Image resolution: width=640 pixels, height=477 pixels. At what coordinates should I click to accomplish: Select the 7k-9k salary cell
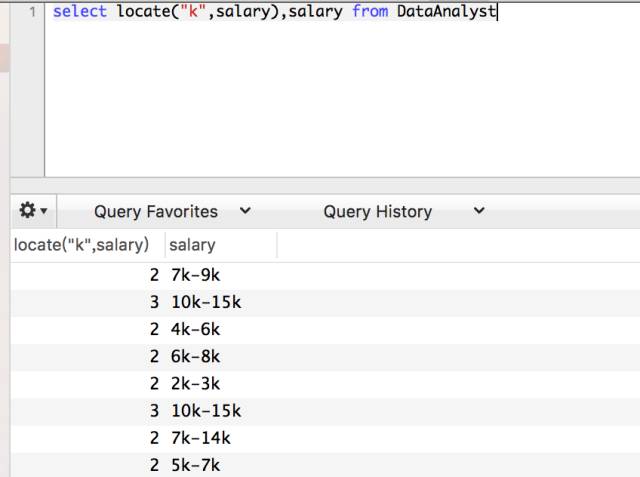click(196, 275)
